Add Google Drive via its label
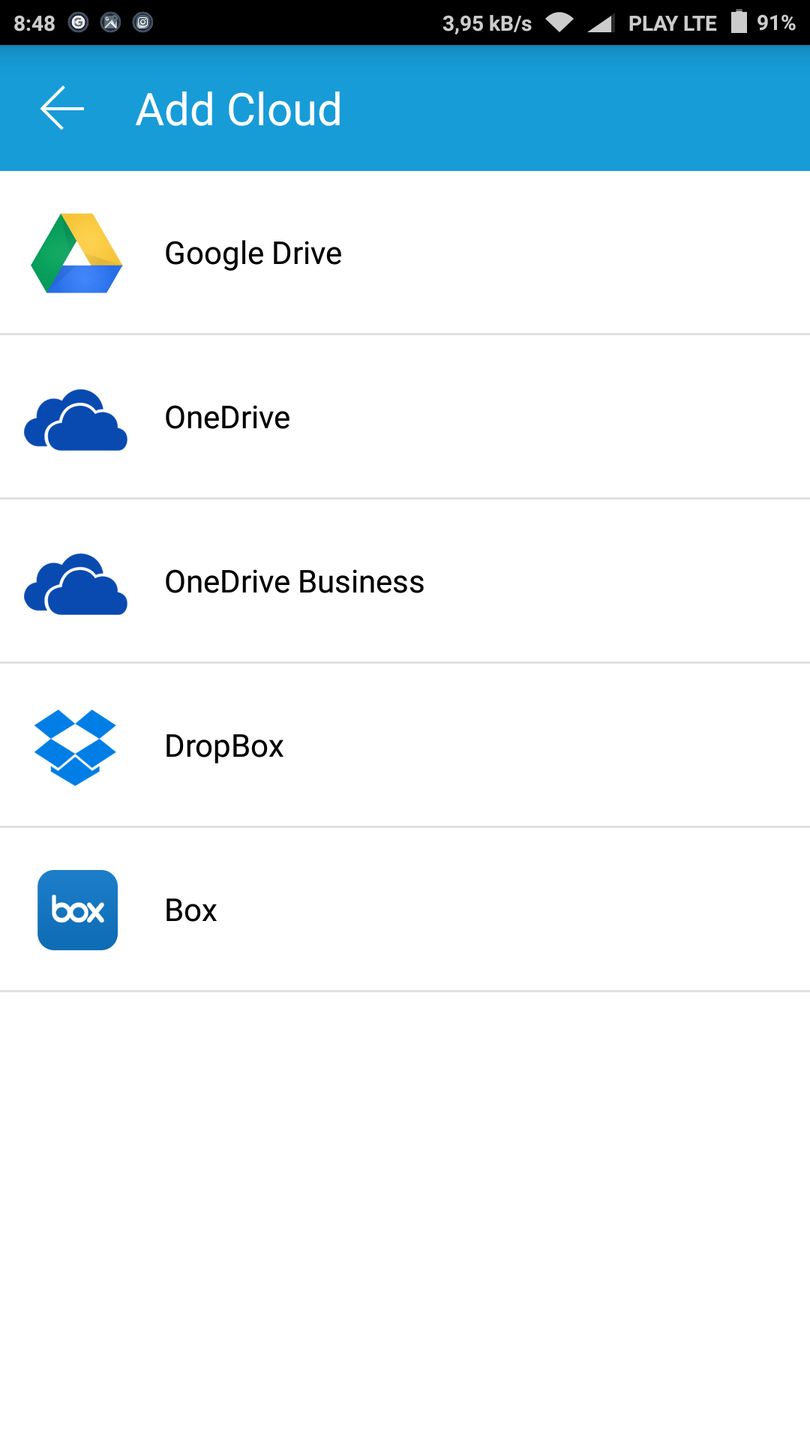 point(253,254)
